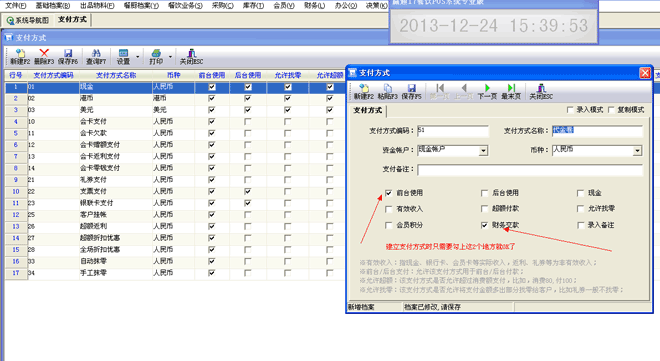Open the 基础档案(B) menu
This screenshot has height=361, width=660.
(x=53, y=5)
